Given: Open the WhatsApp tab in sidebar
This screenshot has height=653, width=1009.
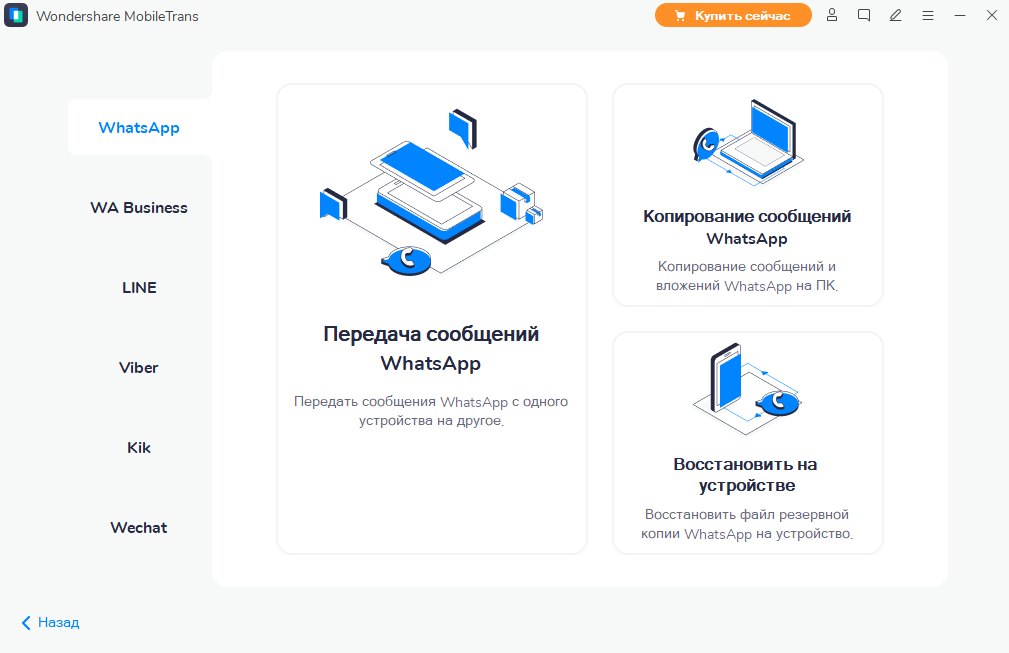Looking at the screenshot, I should [x=139, y=127].
